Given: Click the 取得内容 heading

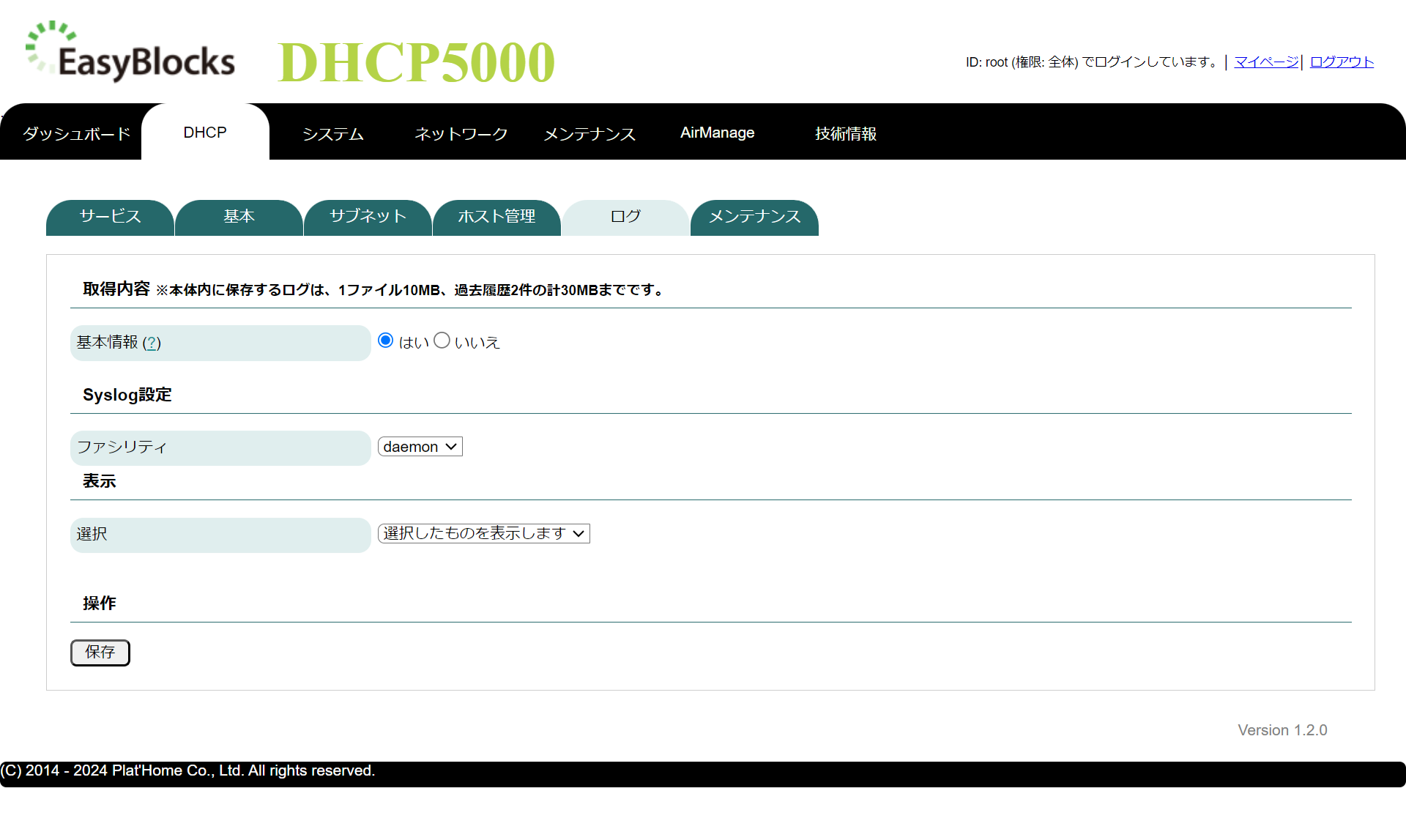Looking at the screenshot, I should coord(116,289).
